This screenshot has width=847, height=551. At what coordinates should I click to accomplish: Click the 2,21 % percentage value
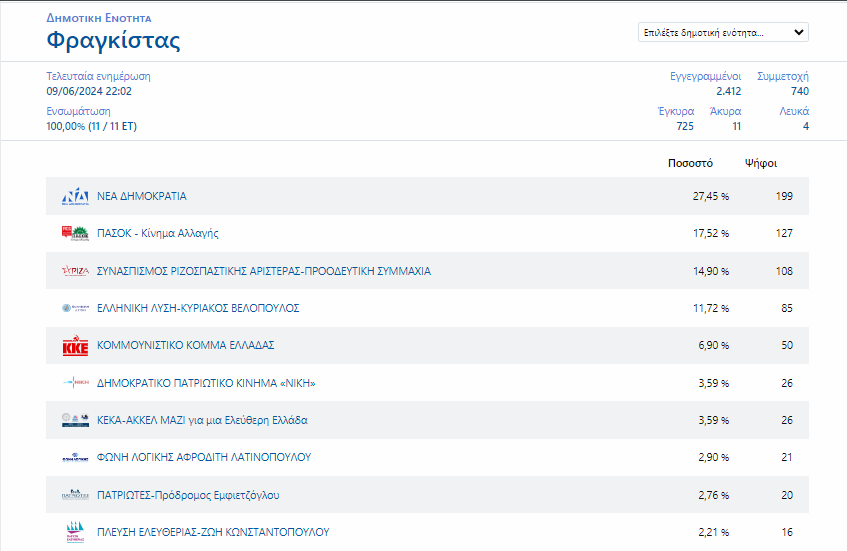click(x=714, y=532)
